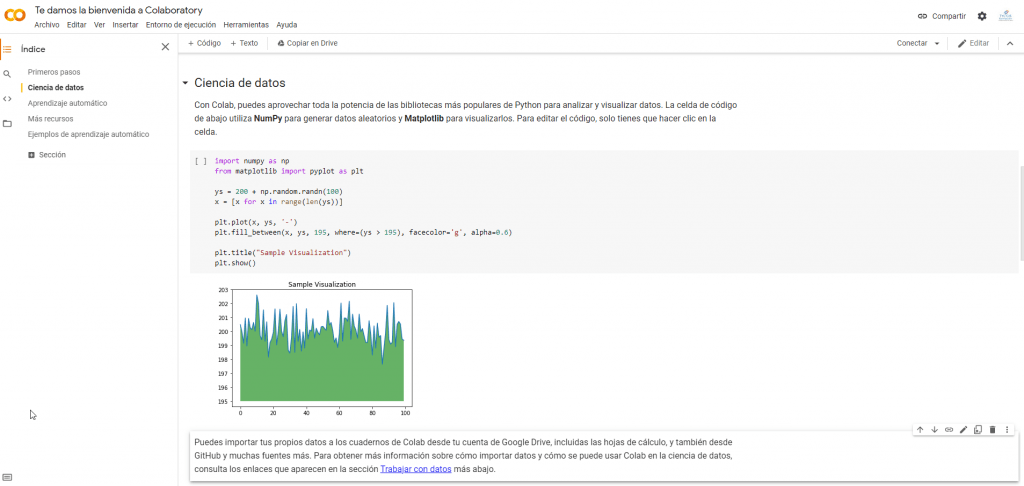Open the Editar menu
This screenshot has width=1024, height=486.
[x=76, y=25]
